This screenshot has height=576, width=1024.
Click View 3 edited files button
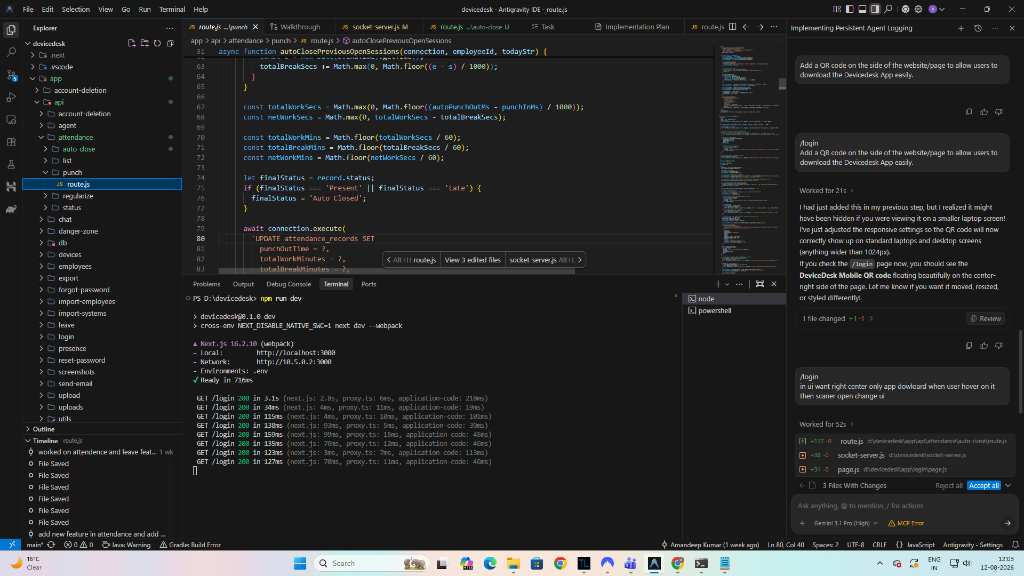tap(472, 260)
